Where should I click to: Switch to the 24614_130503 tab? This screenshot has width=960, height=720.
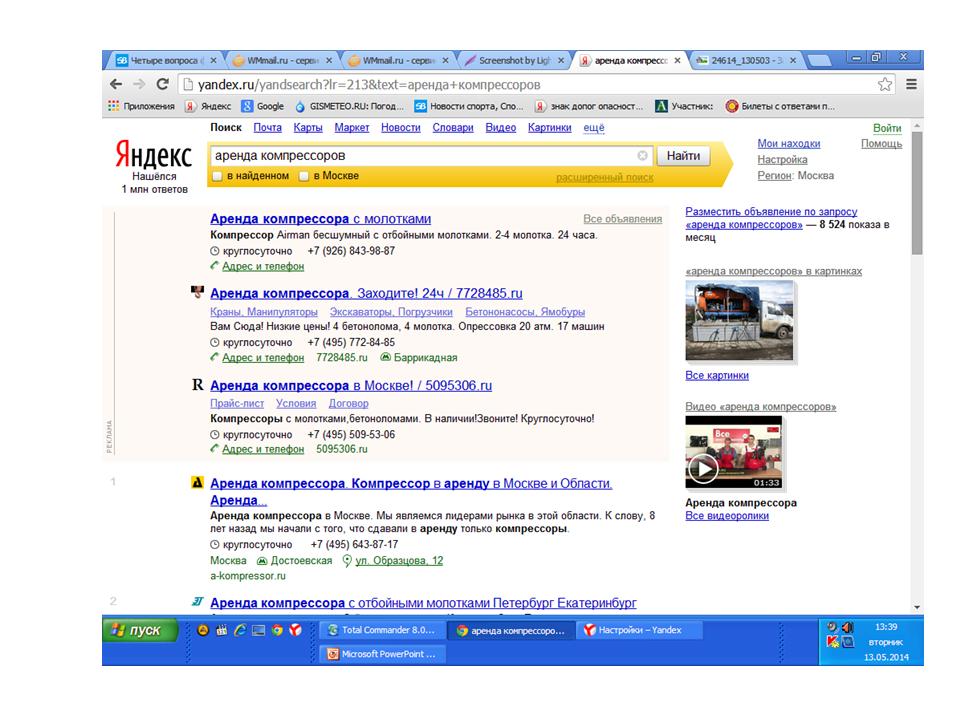click(746, 61)
